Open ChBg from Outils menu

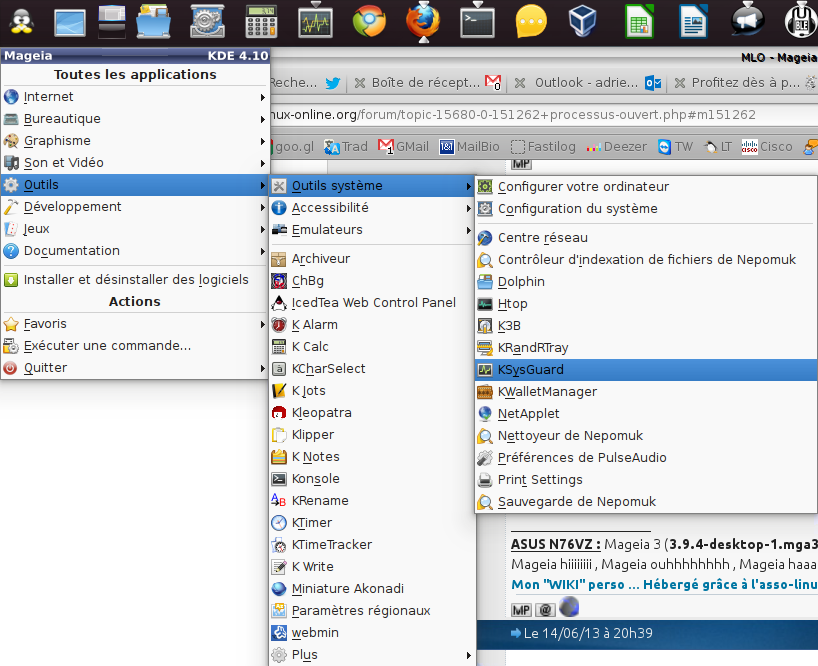click(x=371, y=281)
